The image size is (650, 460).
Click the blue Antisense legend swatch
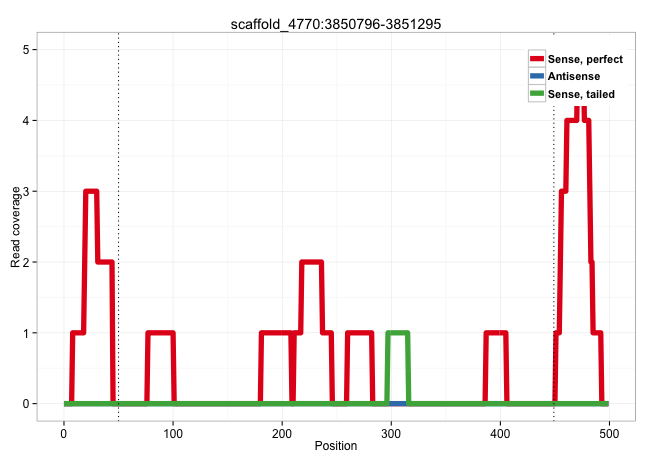point(537,76)
